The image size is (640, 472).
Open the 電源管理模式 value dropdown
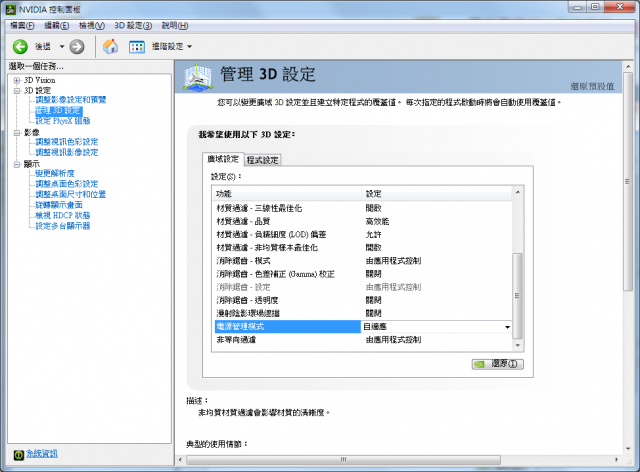click(507, 327)
